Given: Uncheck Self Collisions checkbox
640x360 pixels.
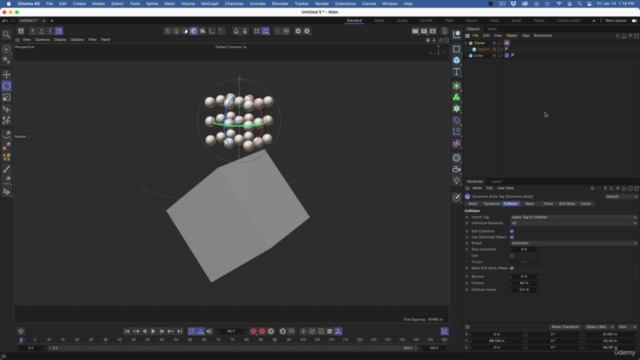Looking at the screenshot, I should [x=512, y=231].
